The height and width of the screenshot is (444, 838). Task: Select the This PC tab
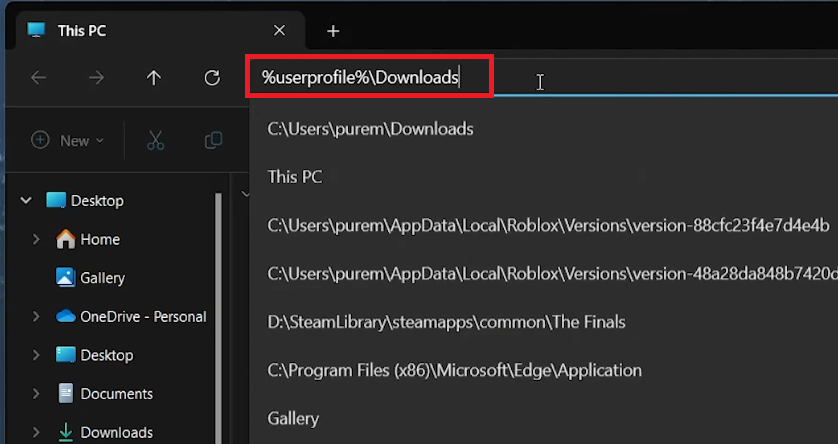click(x=160, y=31)
